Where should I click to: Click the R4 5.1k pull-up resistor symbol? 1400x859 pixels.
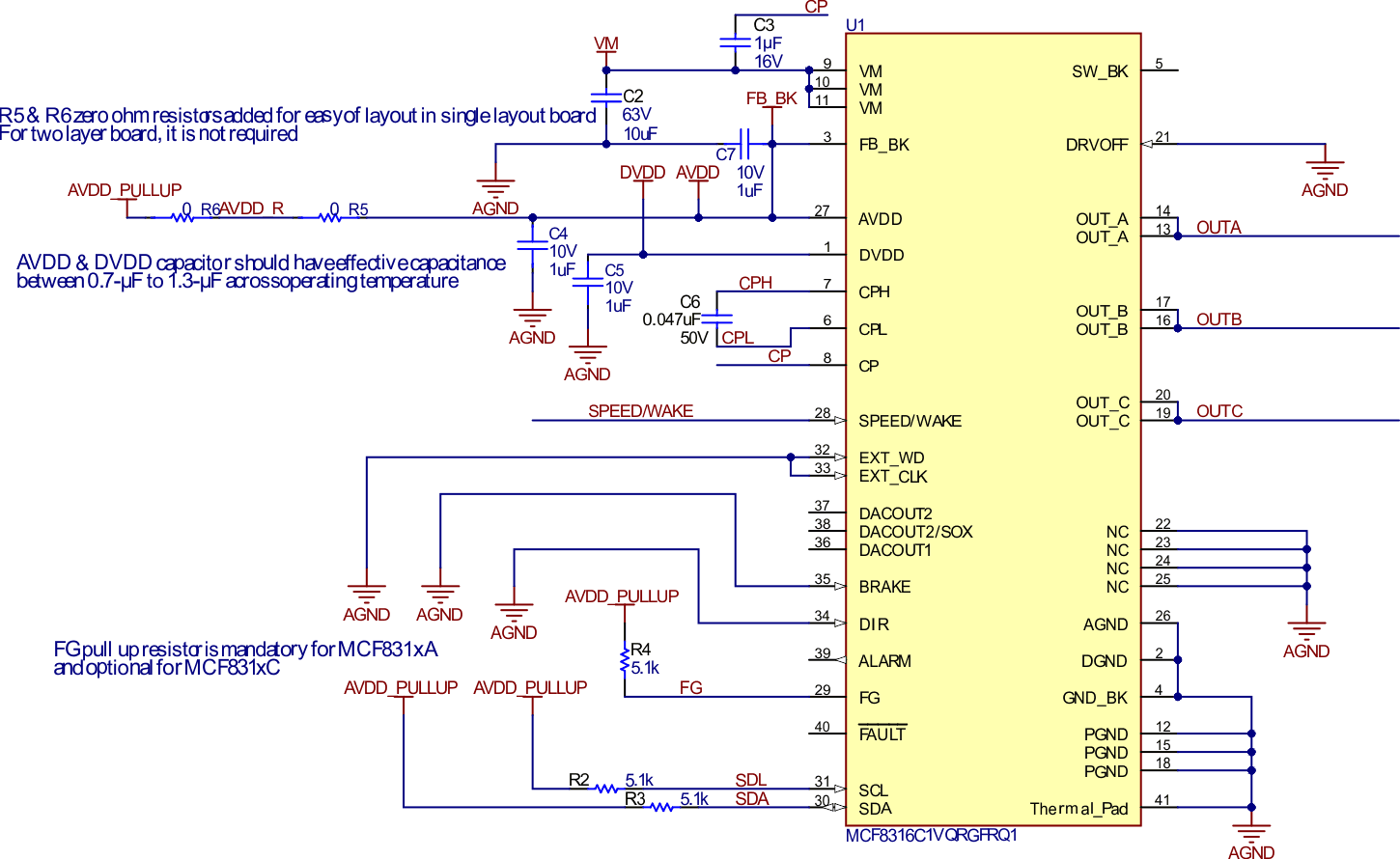625,660
